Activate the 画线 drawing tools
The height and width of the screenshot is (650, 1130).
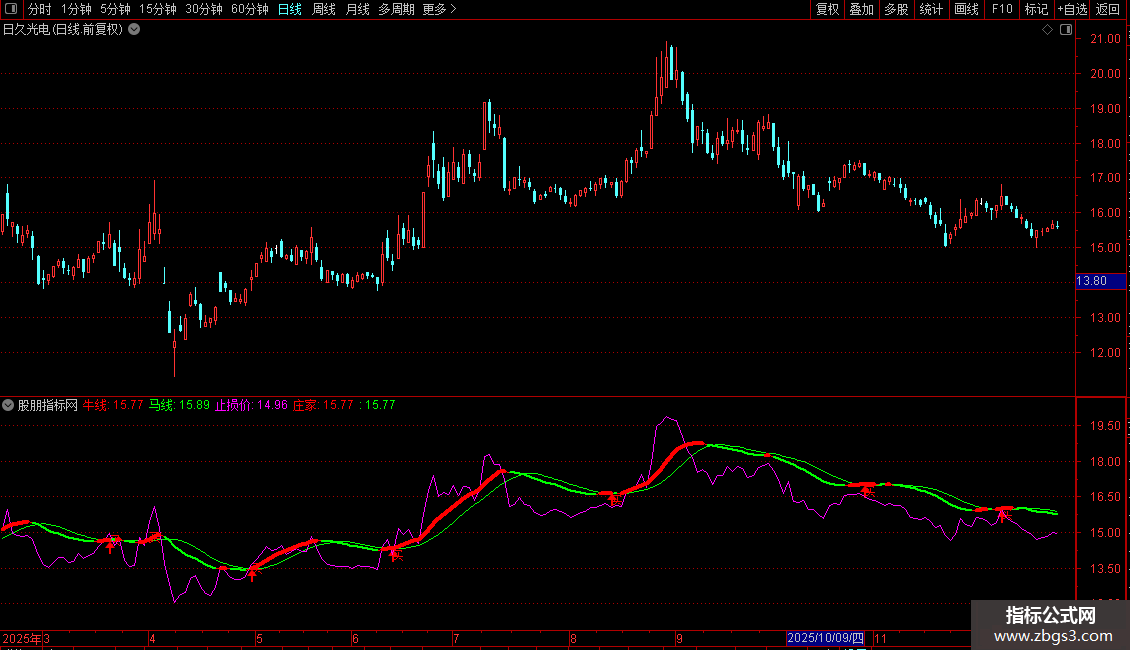[x=966, y=9]
